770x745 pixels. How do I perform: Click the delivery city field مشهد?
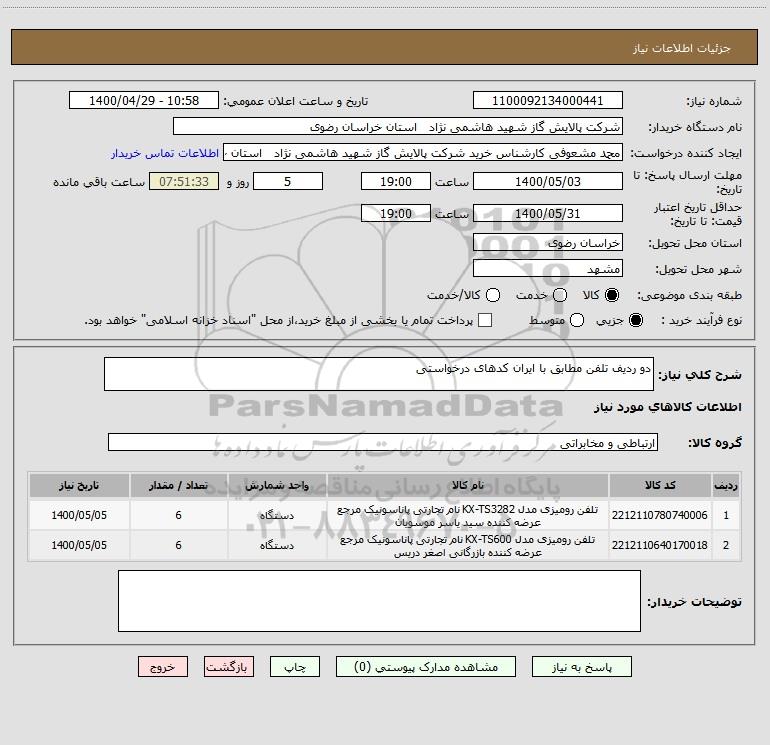click(x=548, y=269)
